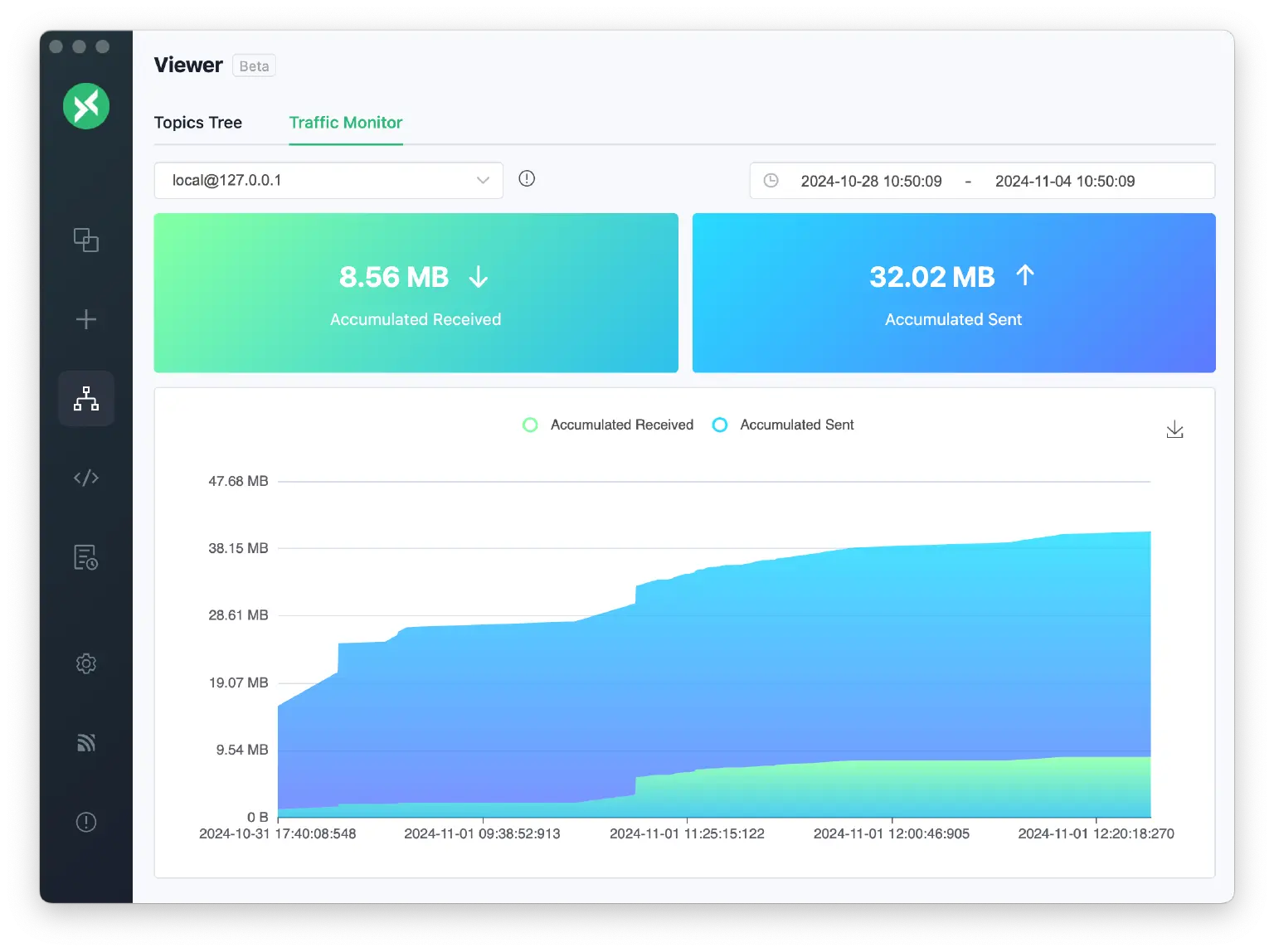
Task: Open Settings from the sidebar
Action: (x=86, y=663)
